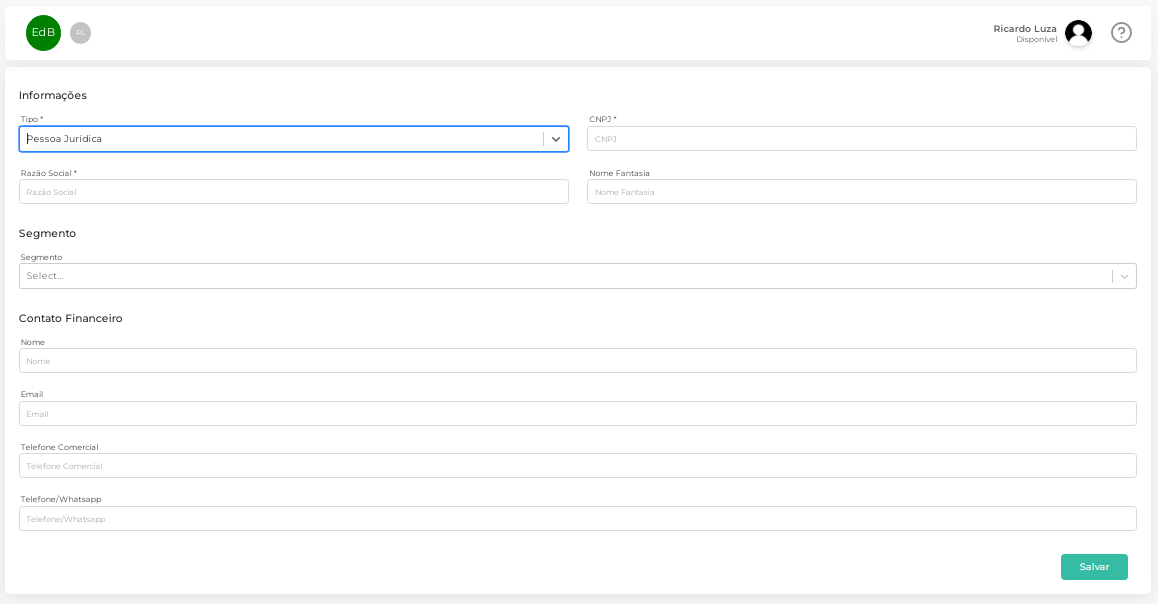
Task: Select the Nome Fantasia text box
Action: pyautogui.click(x=861, y=192)
